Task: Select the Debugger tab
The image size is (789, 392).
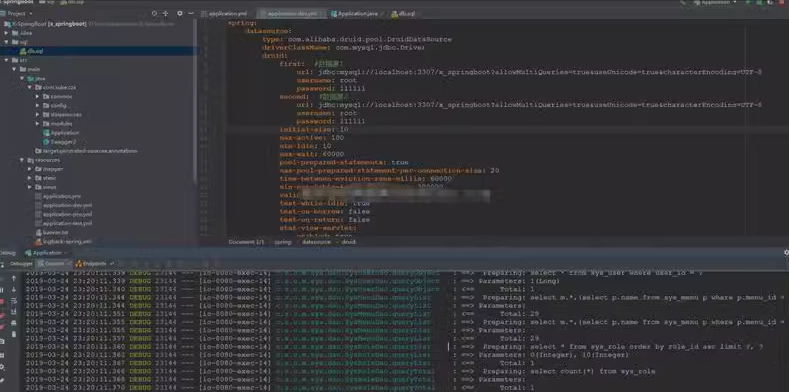Action: tap(21, 264)
